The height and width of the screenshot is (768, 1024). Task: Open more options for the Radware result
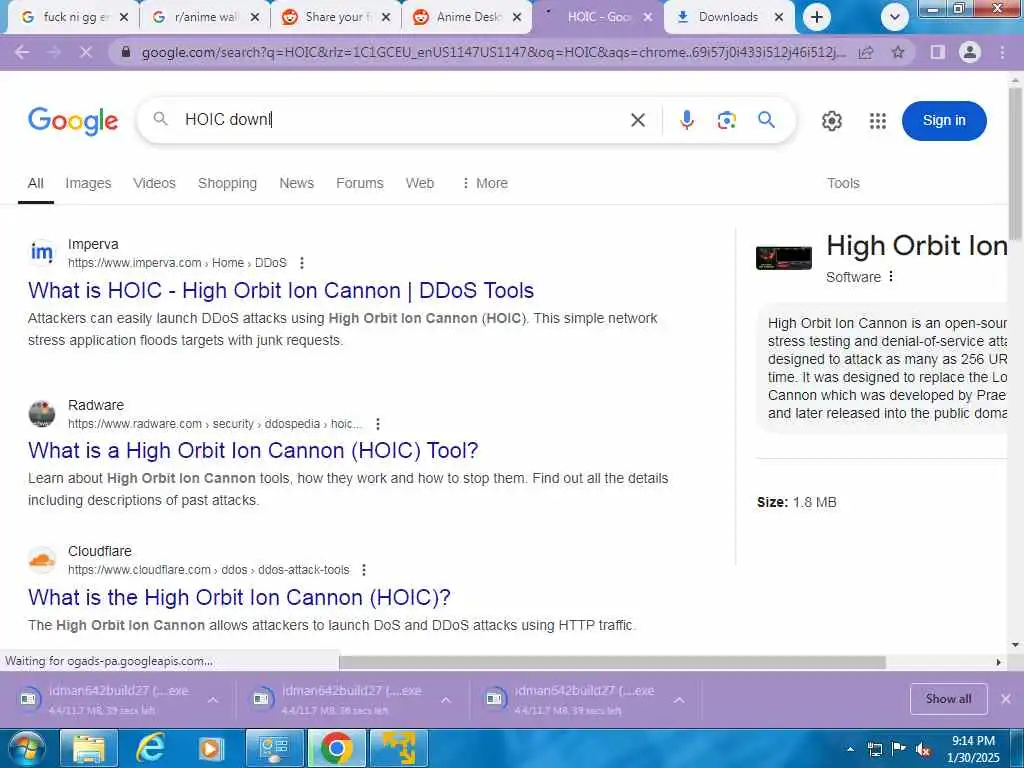pyautogui.click(x=377, y=424)
